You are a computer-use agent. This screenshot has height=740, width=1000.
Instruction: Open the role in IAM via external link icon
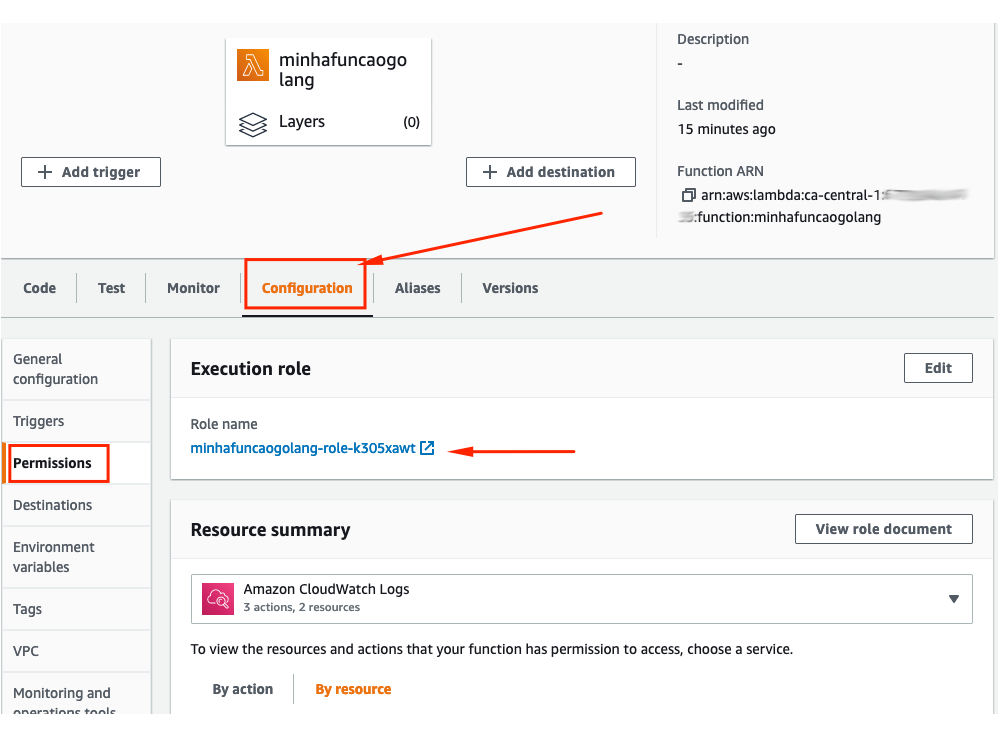click(x=428, y=448)
